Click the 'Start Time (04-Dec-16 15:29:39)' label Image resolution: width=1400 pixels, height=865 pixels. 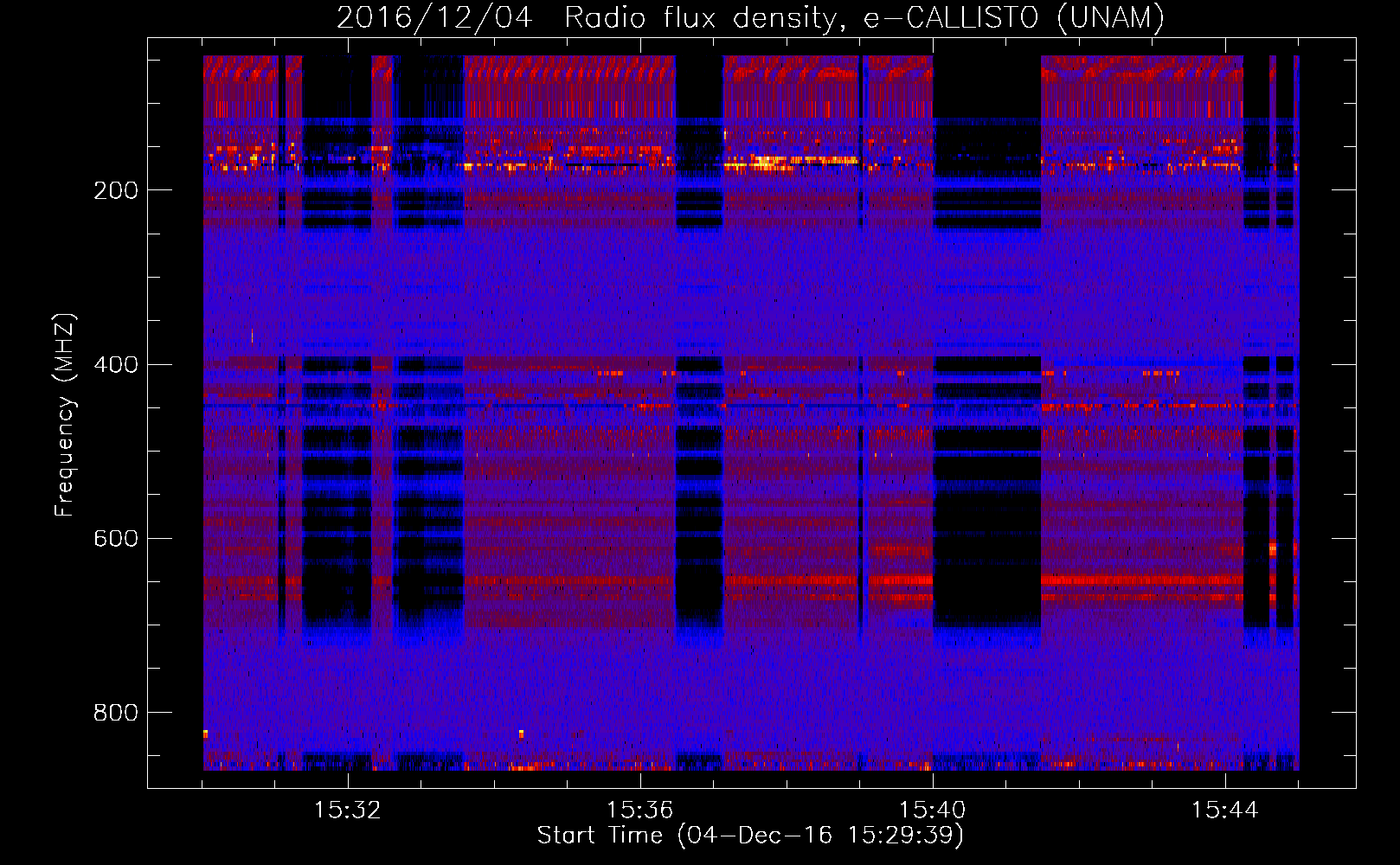[750, 836]
